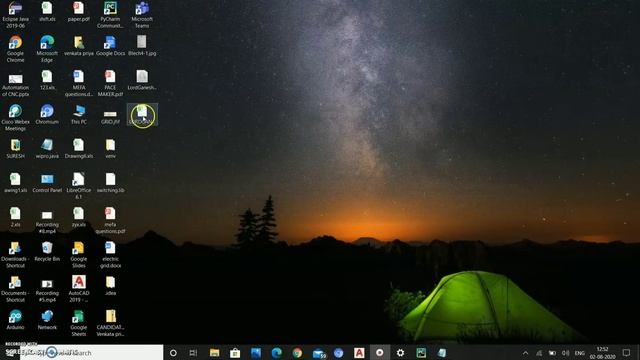Select the .idea folder on desktop
The width and height of the screenshot is (640, 360).
point(110,286)
